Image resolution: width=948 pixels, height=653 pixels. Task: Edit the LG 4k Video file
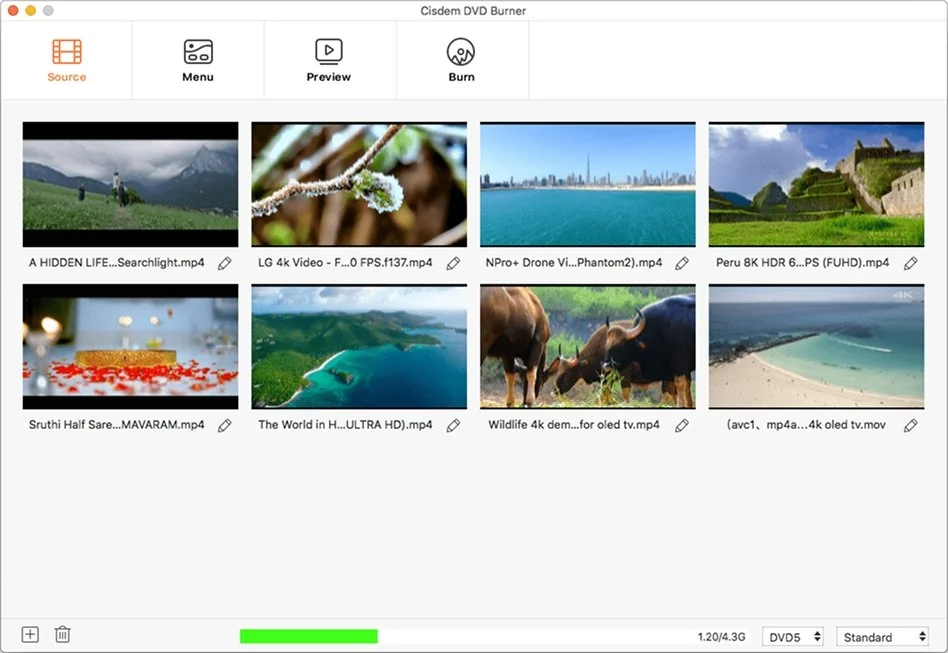point(453,263)
